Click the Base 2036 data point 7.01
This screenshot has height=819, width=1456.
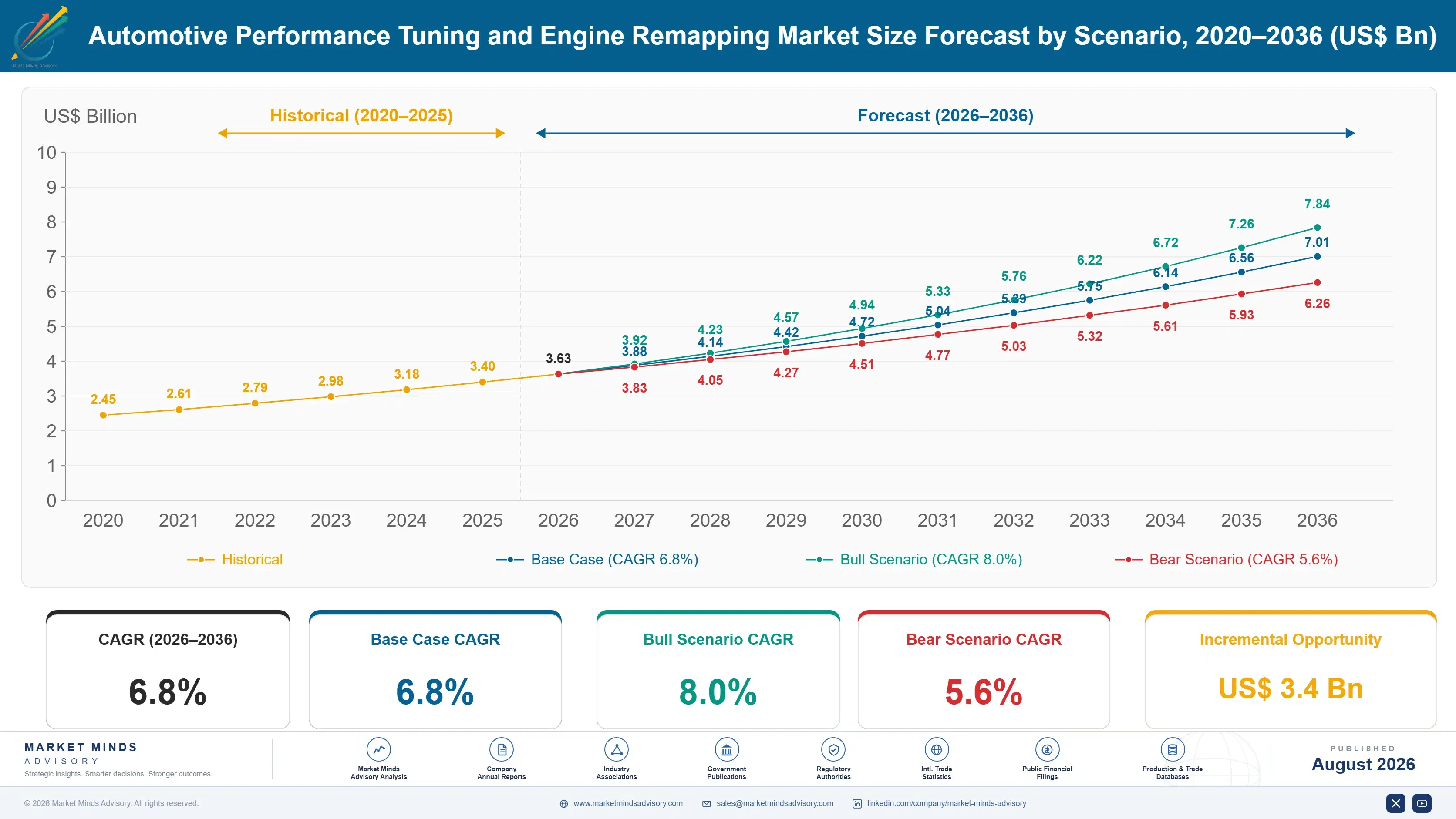click(x=1317, y=256)
